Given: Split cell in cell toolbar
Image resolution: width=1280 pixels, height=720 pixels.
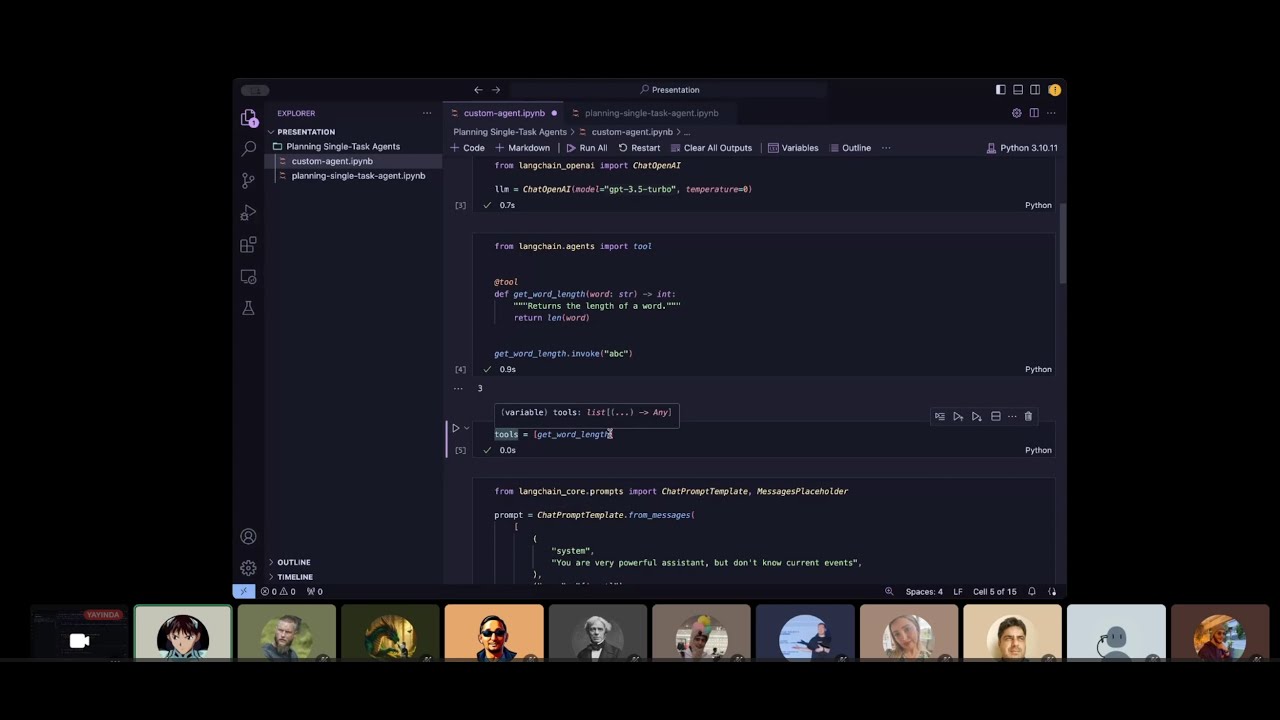Looking at the screenshot, I should (995, 416).
